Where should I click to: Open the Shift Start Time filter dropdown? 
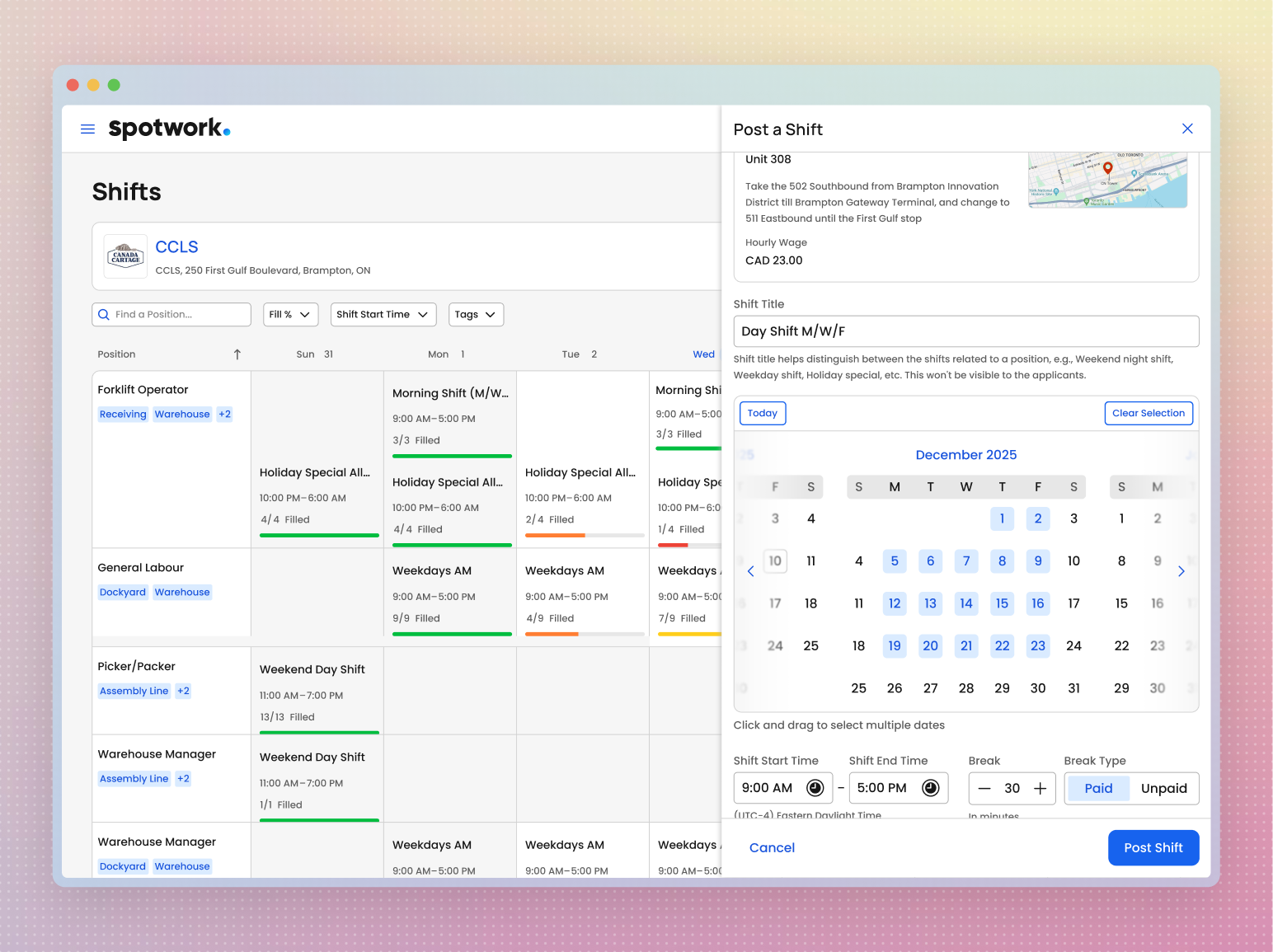click(x=383, y=314)
